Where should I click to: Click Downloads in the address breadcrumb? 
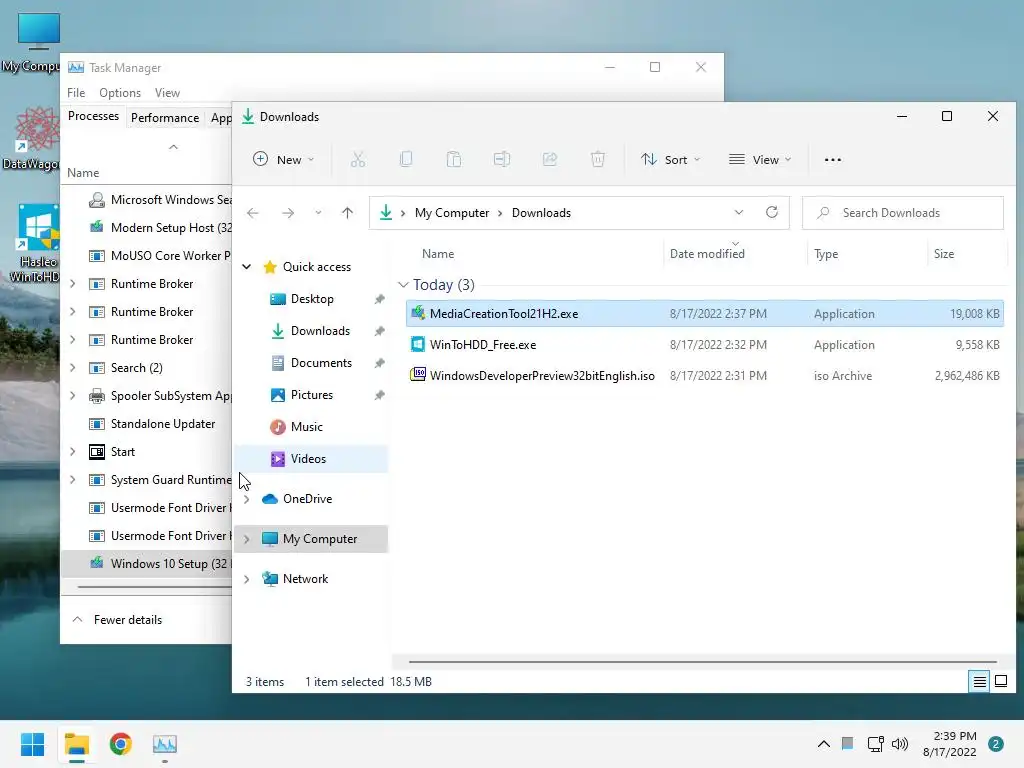coord(541,213)
